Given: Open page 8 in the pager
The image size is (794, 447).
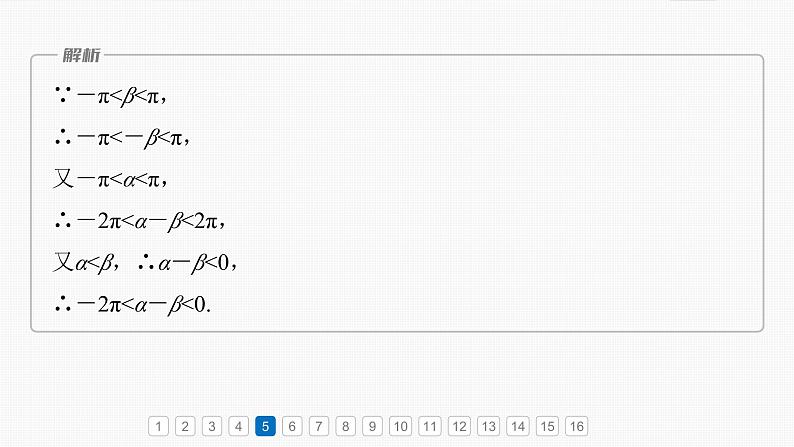Looking at the screenshot, I should point(346,427).
